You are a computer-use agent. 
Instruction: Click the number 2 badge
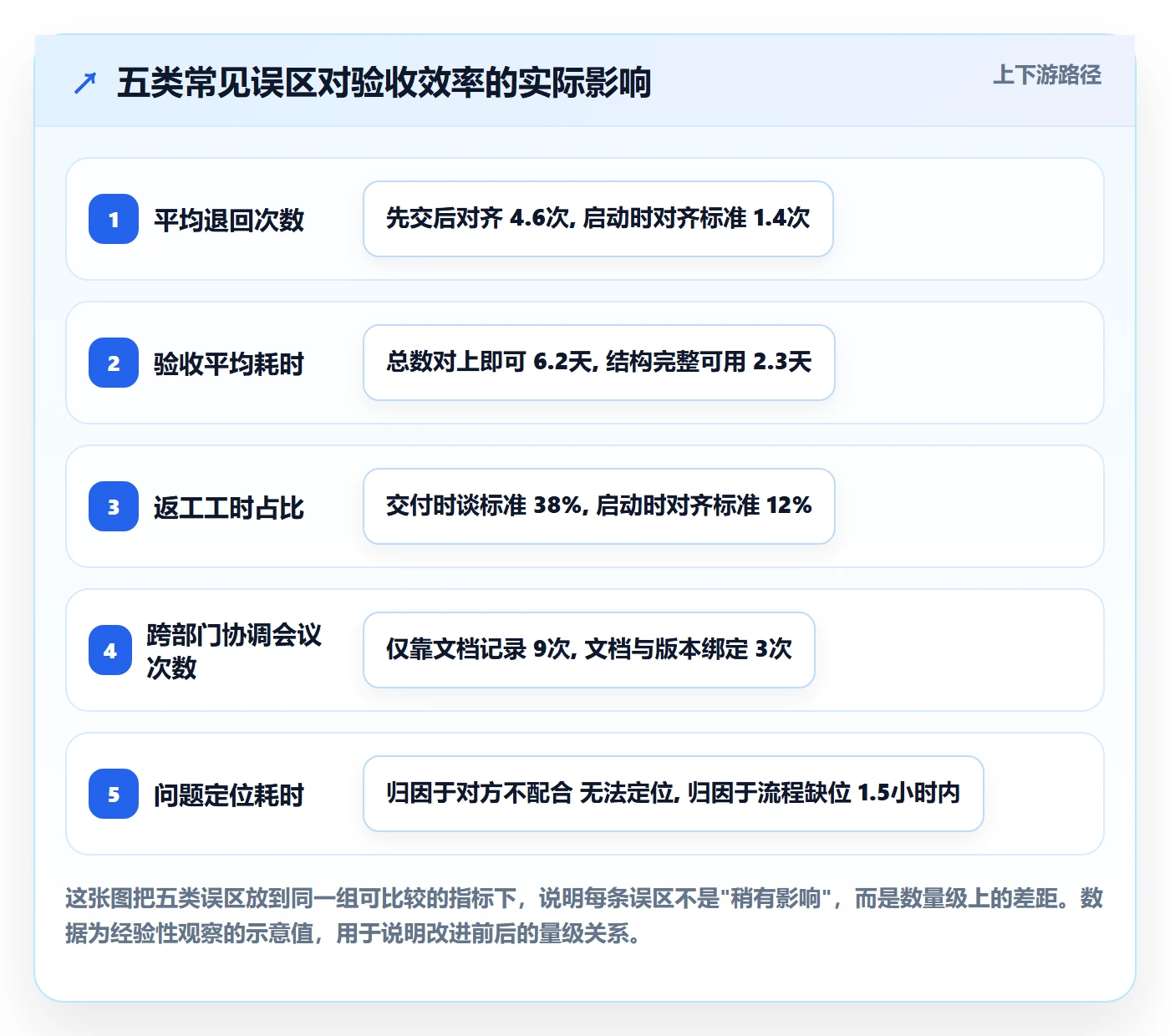114,363
